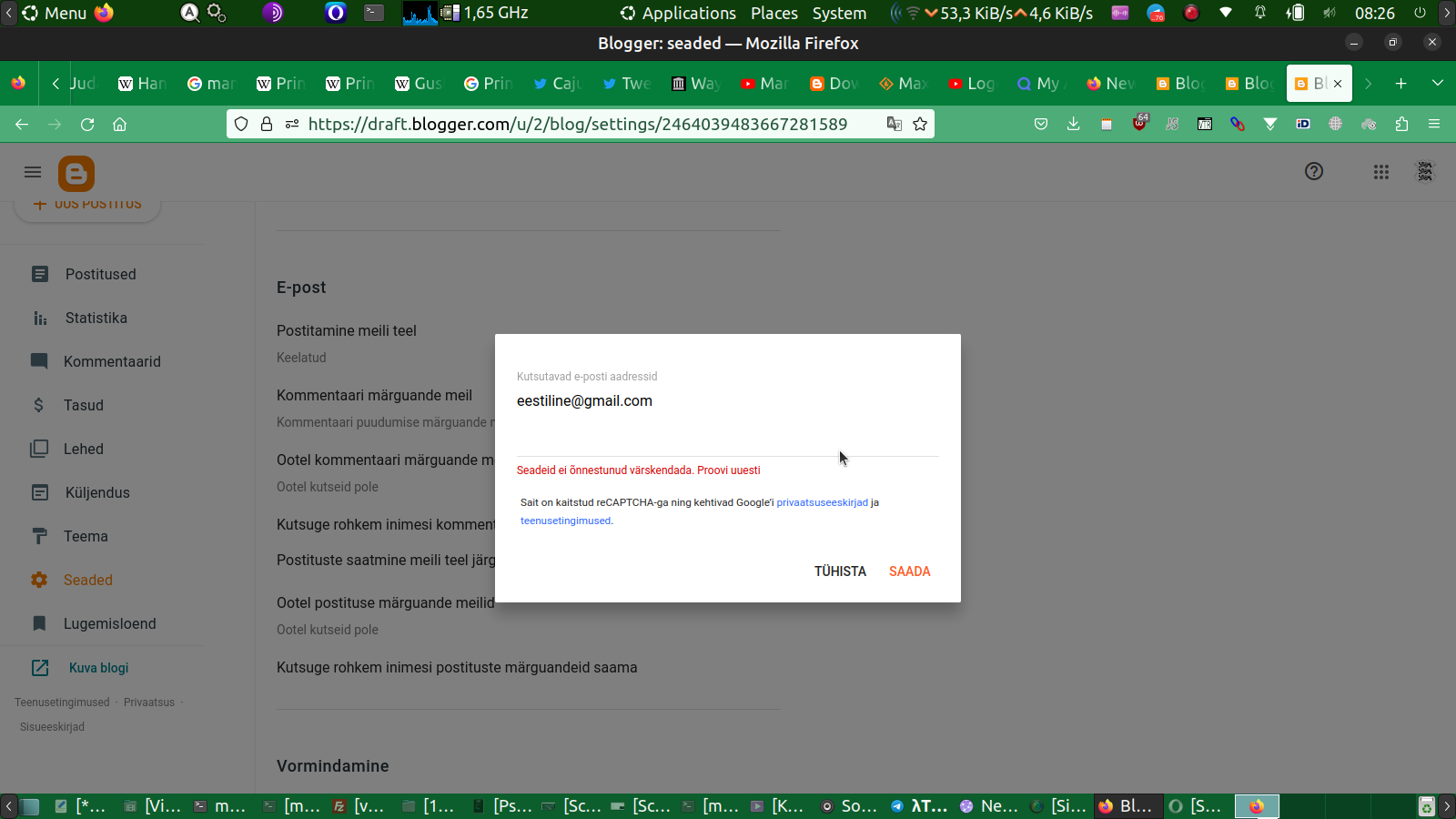Open the Blogger help icon
Image resolution: width=1456 pixels, height=819 pixels.
click(1314, 171)
